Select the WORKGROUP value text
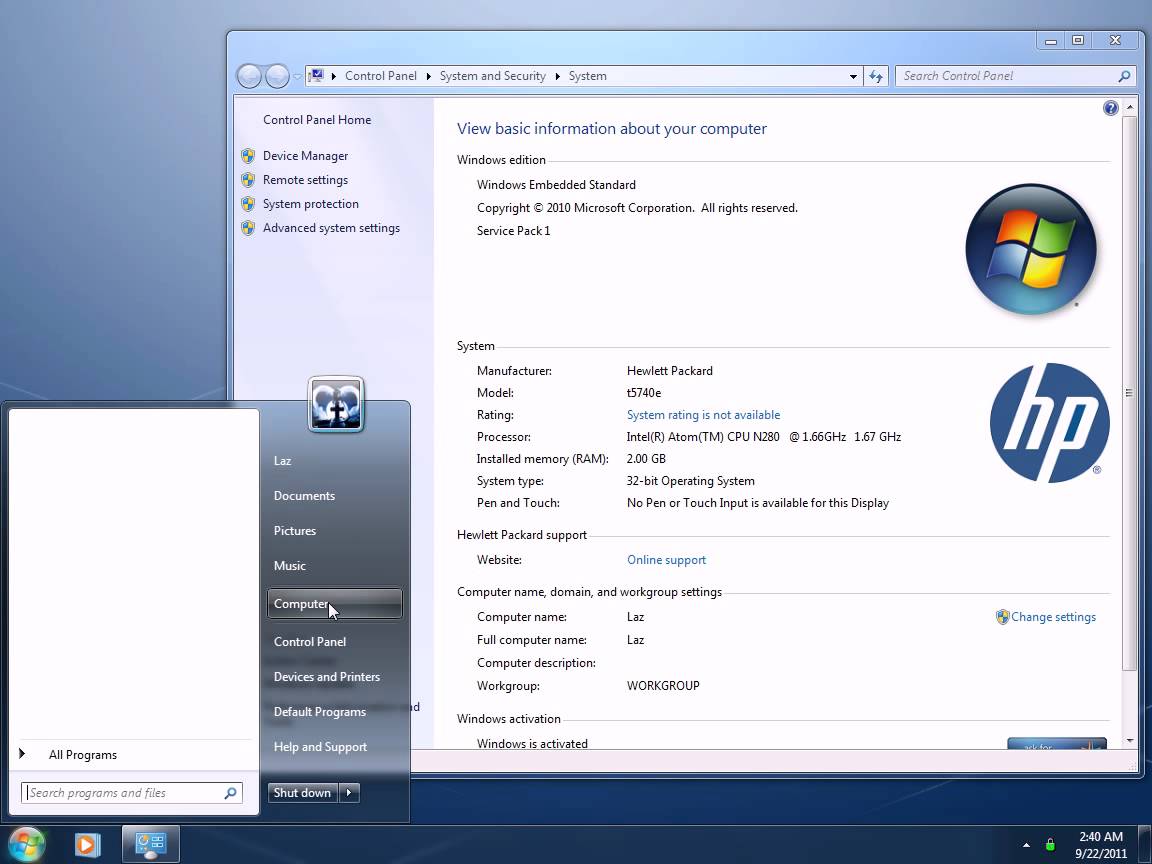Screen dimensions: 1152x864 (x=663, y=686)
